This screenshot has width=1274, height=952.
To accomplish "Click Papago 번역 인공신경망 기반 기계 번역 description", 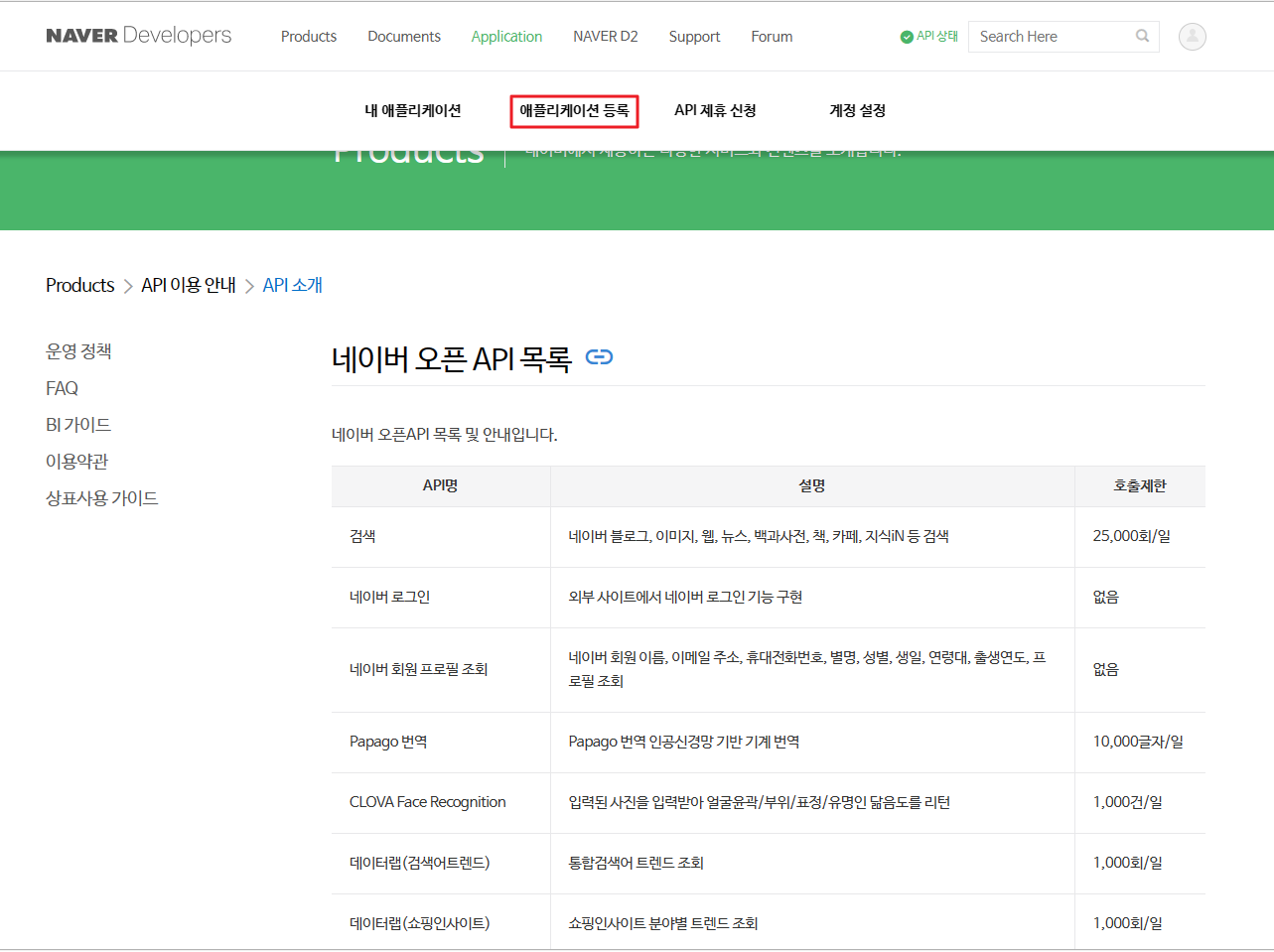I will pyautogui.click(x=684, y=743).
